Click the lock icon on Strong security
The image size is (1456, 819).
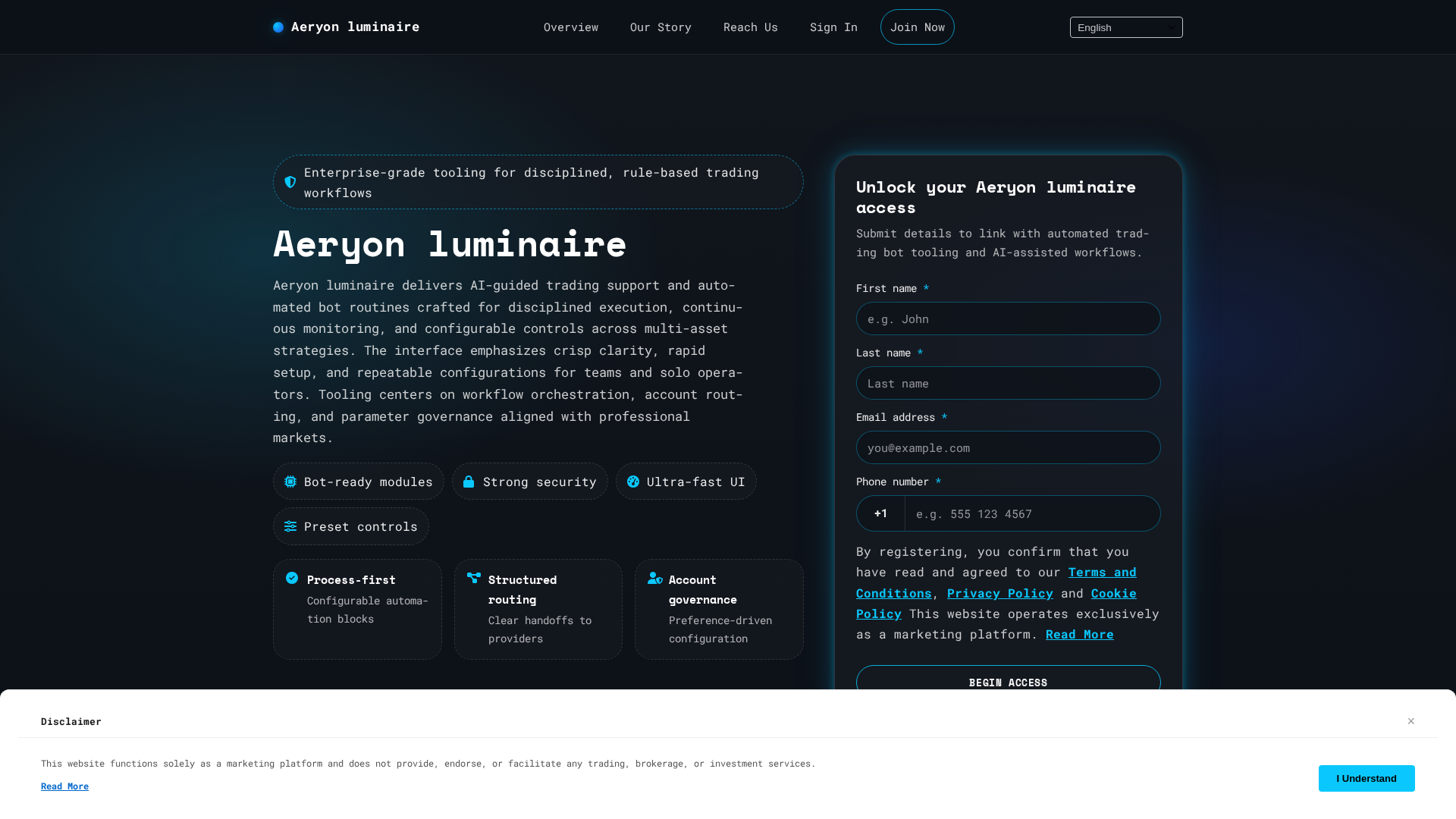pyautogui.click(x=469, y=482)
